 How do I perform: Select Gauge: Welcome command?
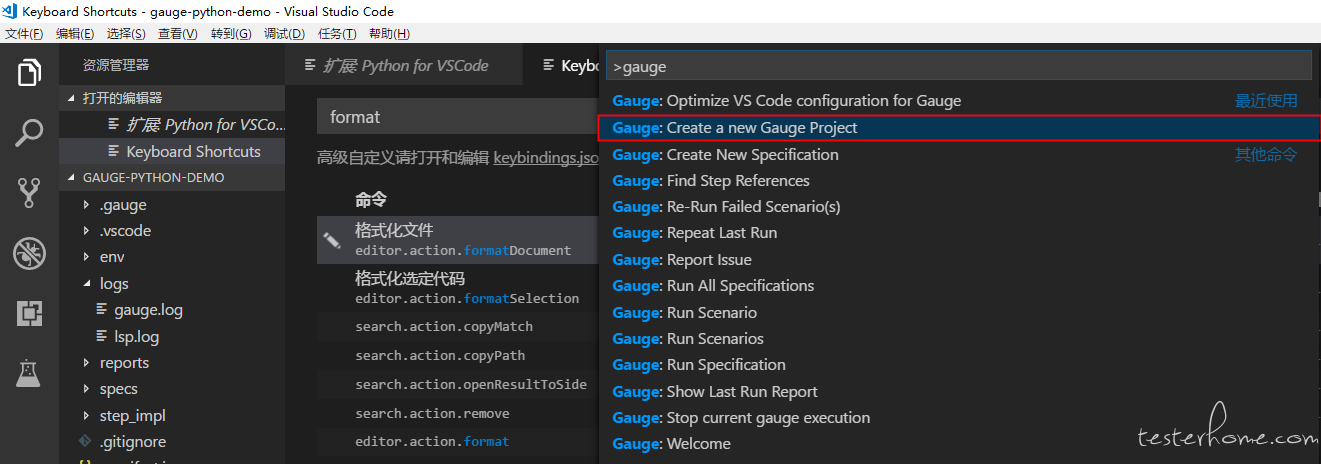[959, 444]
